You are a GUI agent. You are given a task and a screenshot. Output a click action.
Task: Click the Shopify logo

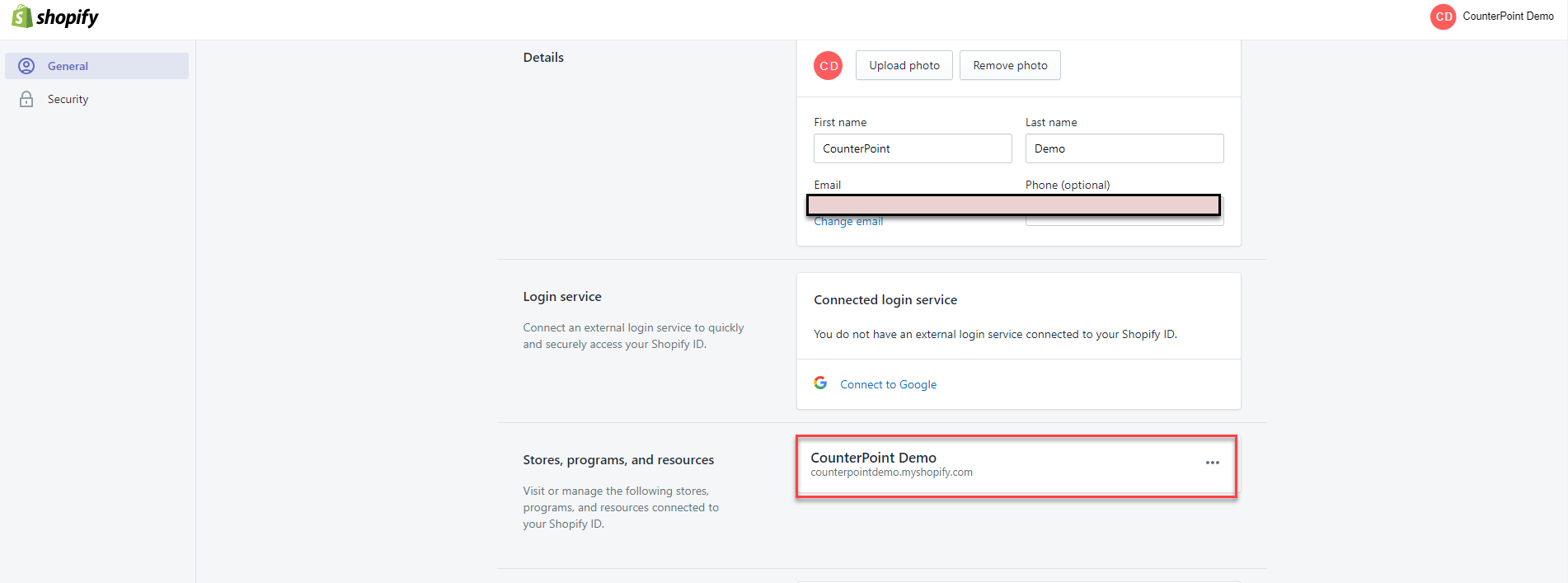tap(55, 16)
